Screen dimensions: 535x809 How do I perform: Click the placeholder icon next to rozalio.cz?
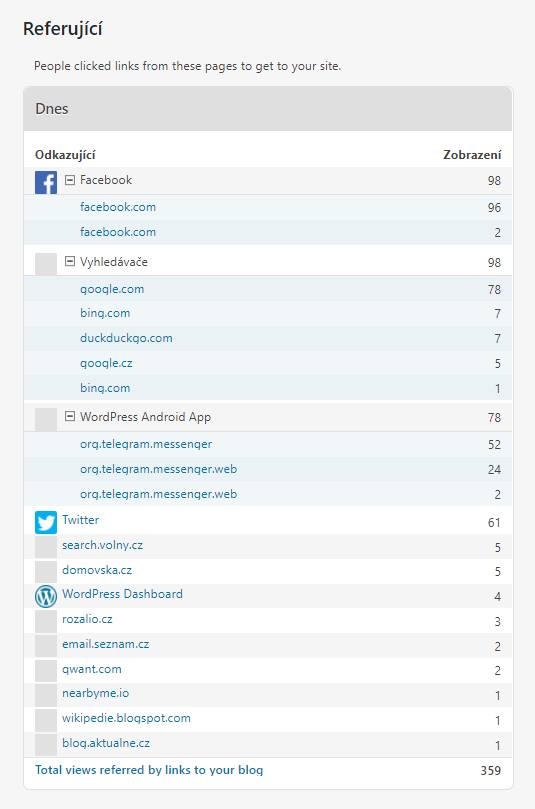point(46,622)
